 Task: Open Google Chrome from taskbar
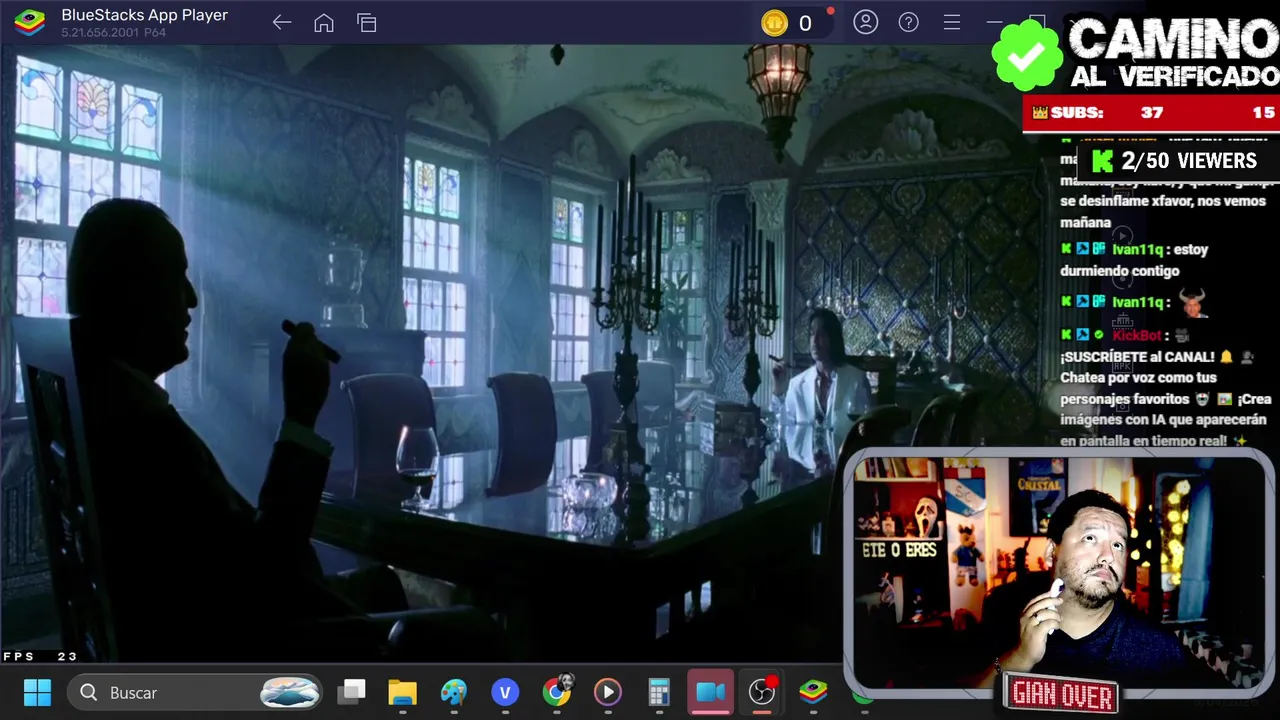(x=557, y=691)
